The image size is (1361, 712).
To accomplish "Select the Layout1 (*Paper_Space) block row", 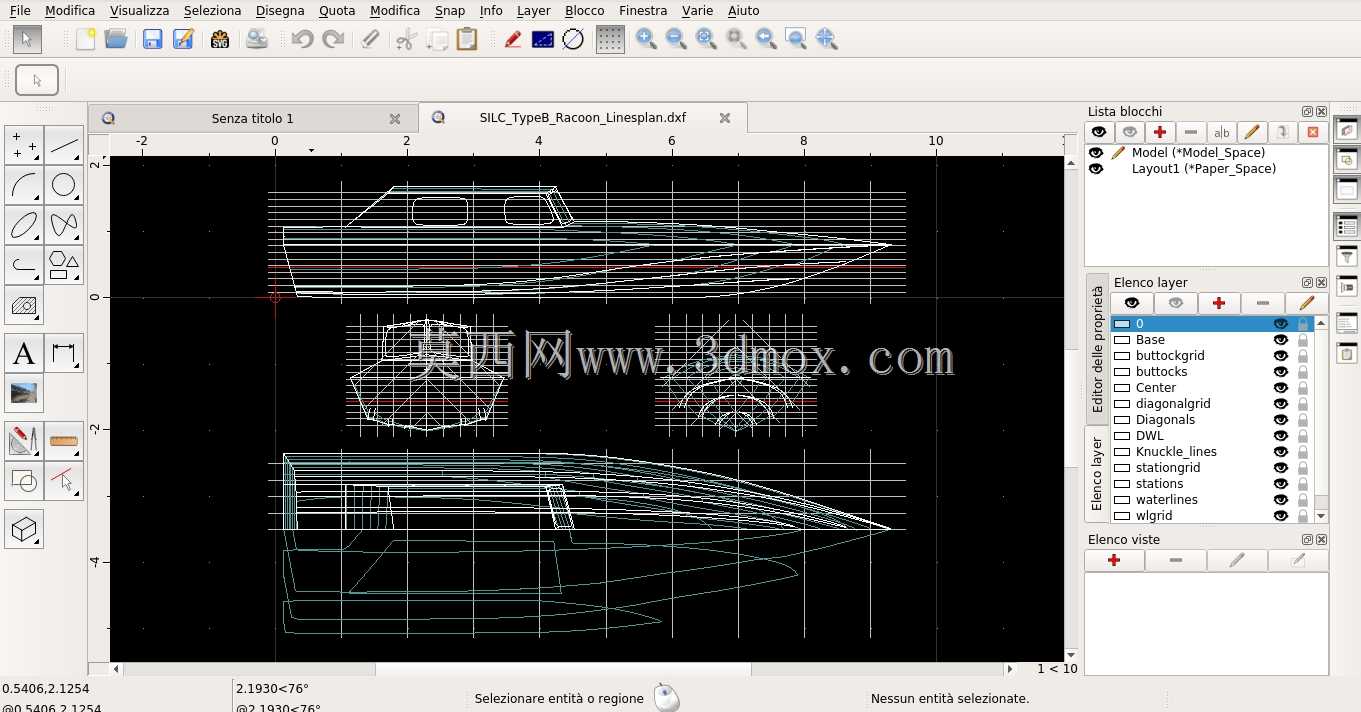I will pyautogui.click(x=1207, y=169).
